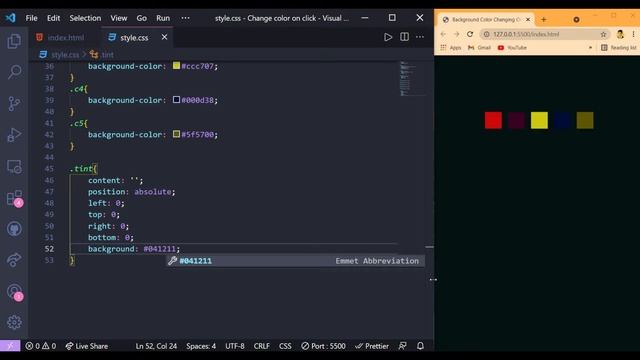Bookmark this page with star icon
The height and width of the screenshot is (360, 640).
tap(603, 34)
